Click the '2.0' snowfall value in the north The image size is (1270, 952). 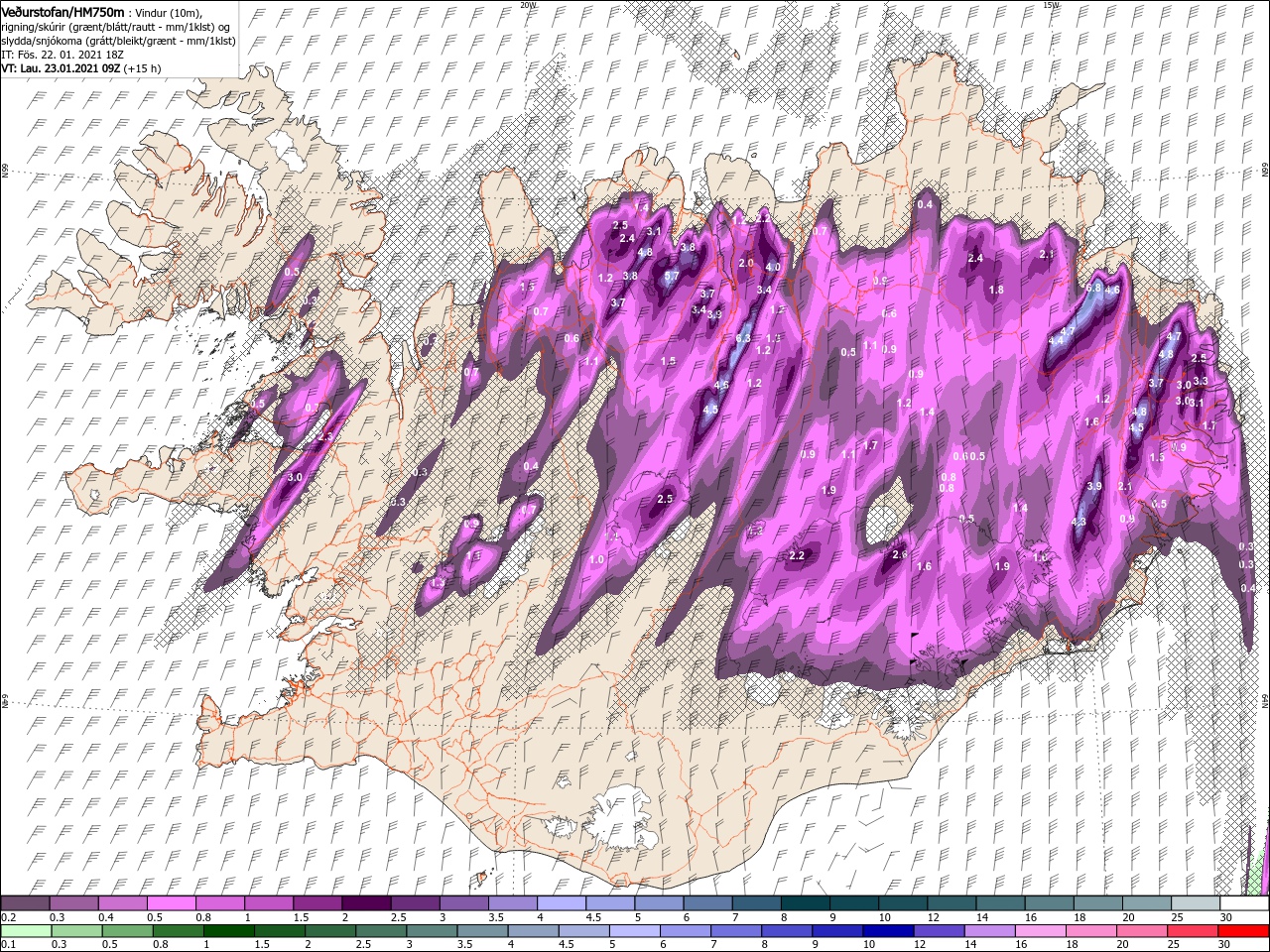(x=746, y=263)
